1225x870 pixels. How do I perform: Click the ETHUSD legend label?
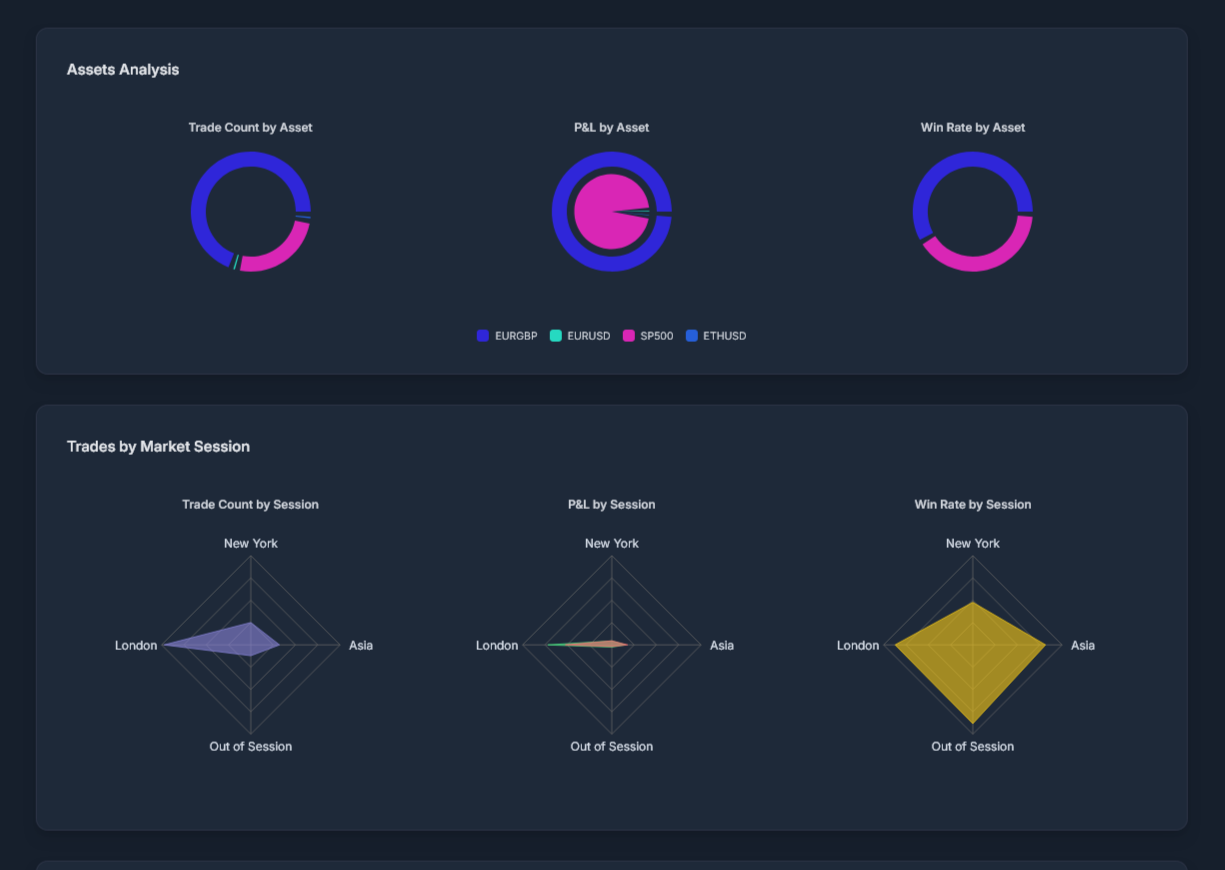pos(724,336)
